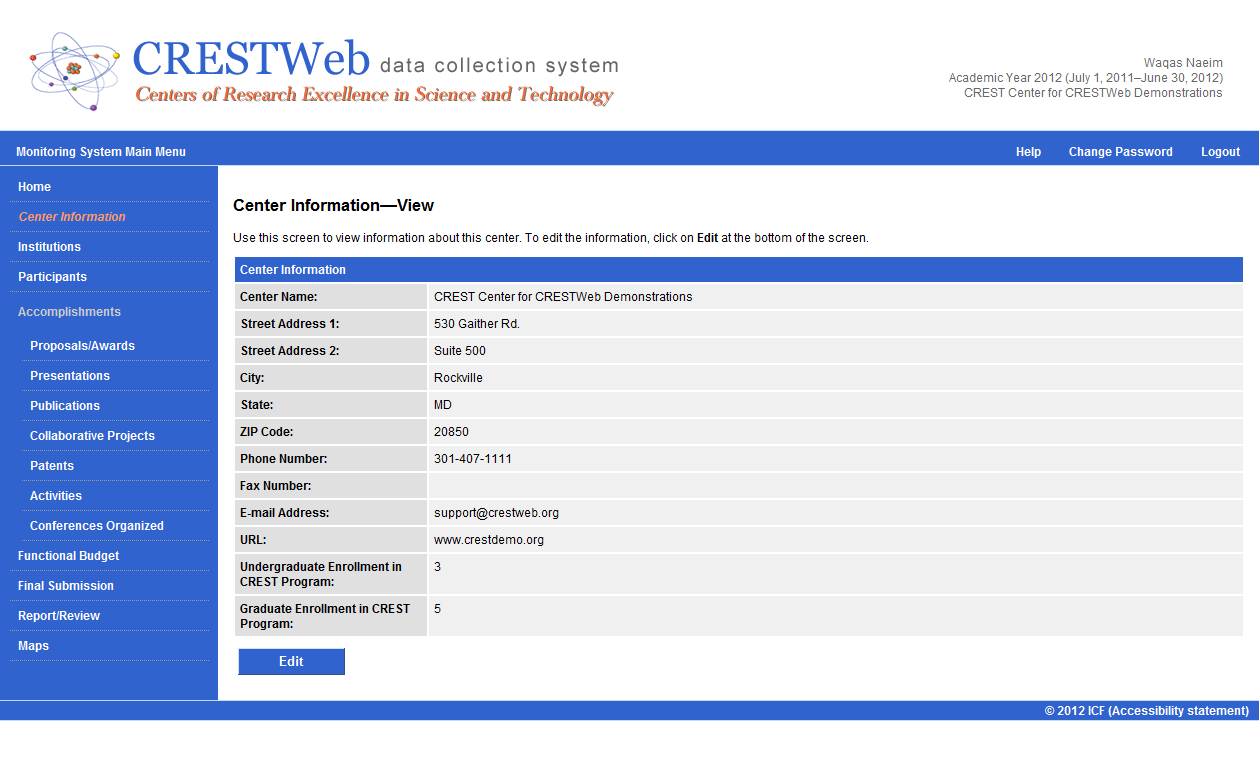The height and width of the screenshot is (758, 1260).
Task: Open Patents submenu item
Action: pyautogui.click(x=52, y=466)
